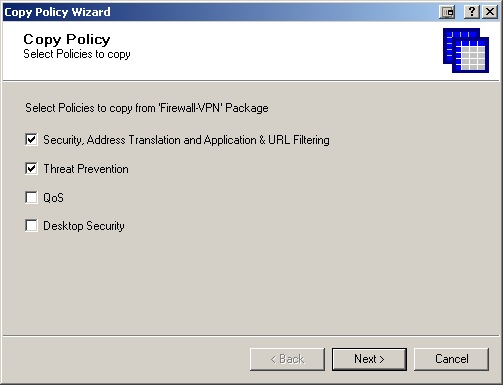503x385 pixels.
Task: Go back with the Back button
Action: coord(287,359)
